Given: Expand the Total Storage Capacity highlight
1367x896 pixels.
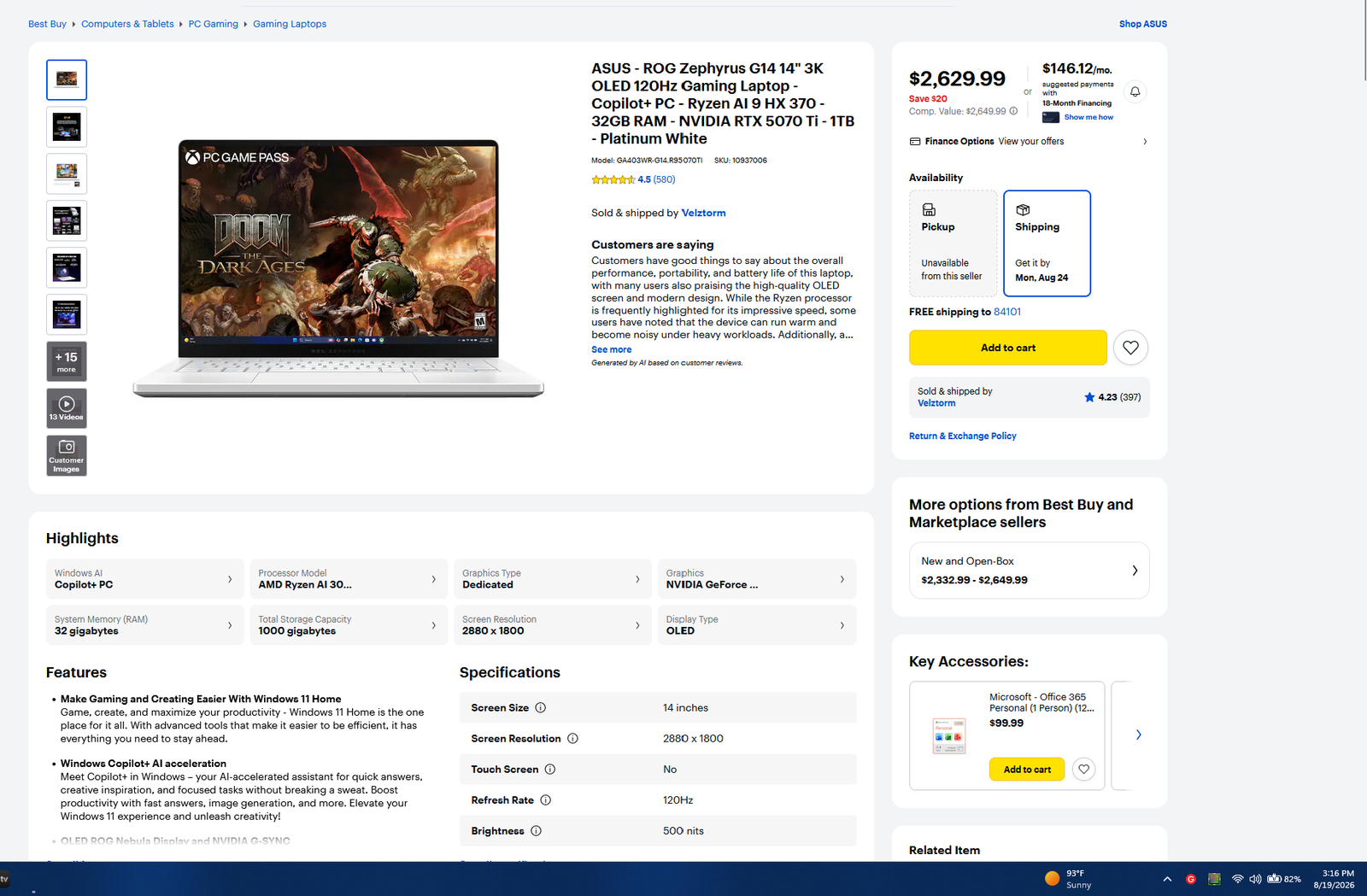Looking at the screenshot, I should point(349,625).
